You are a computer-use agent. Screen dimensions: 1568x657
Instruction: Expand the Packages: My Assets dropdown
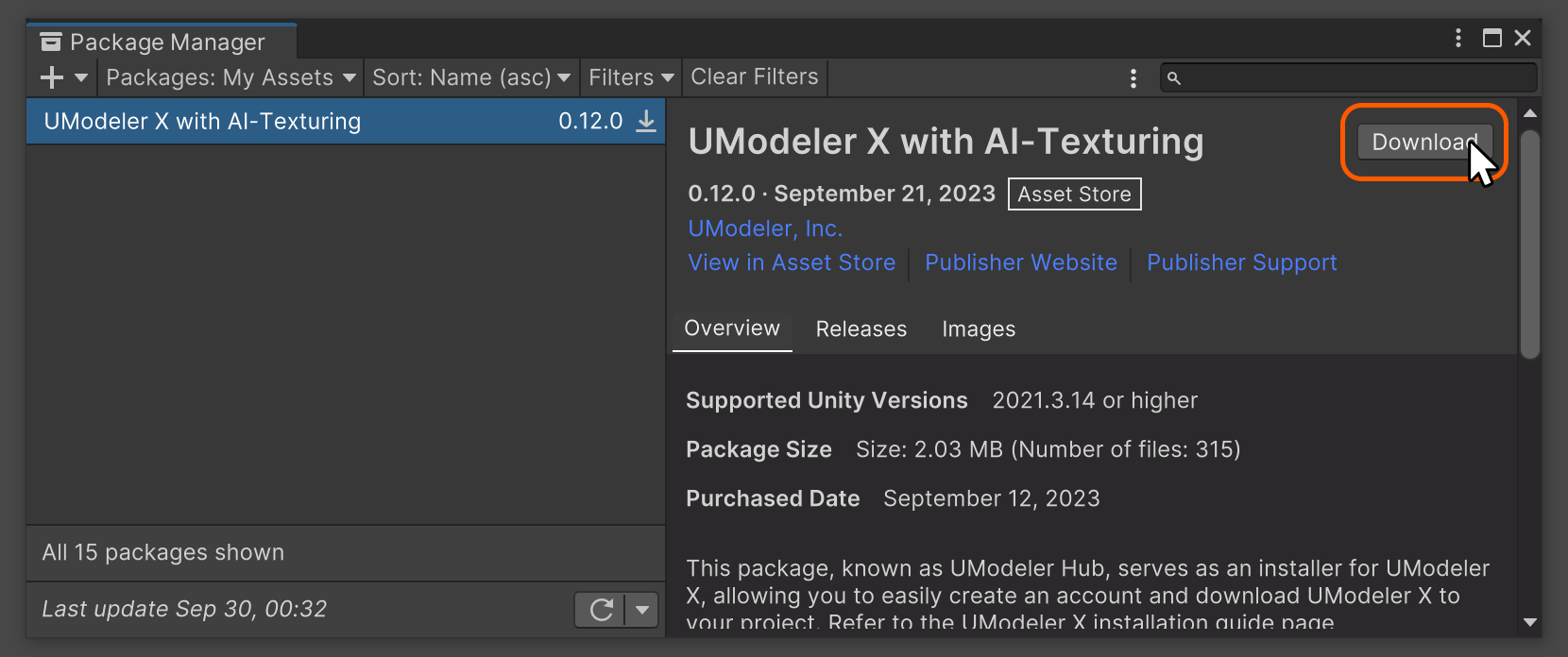(x=230, y=77)
